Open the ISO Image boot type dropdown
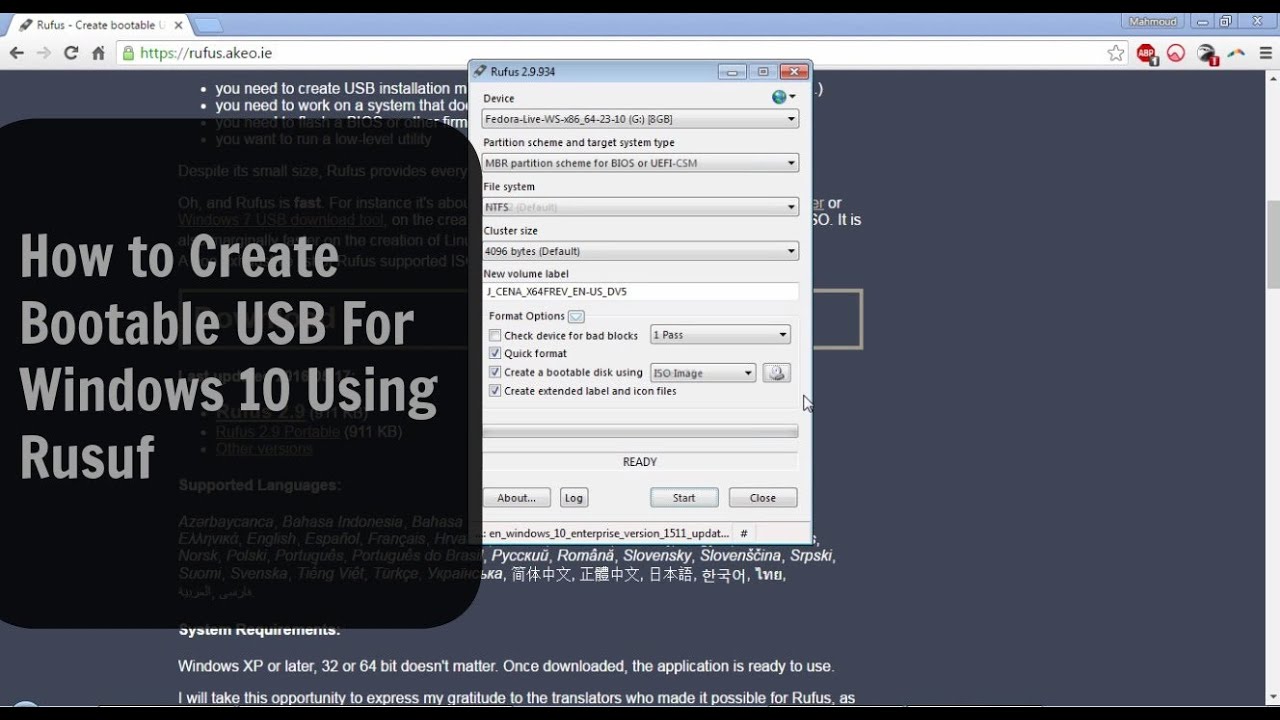This screenshot has height=720, width=1280. pyautogui.click(x=702, y=373)
